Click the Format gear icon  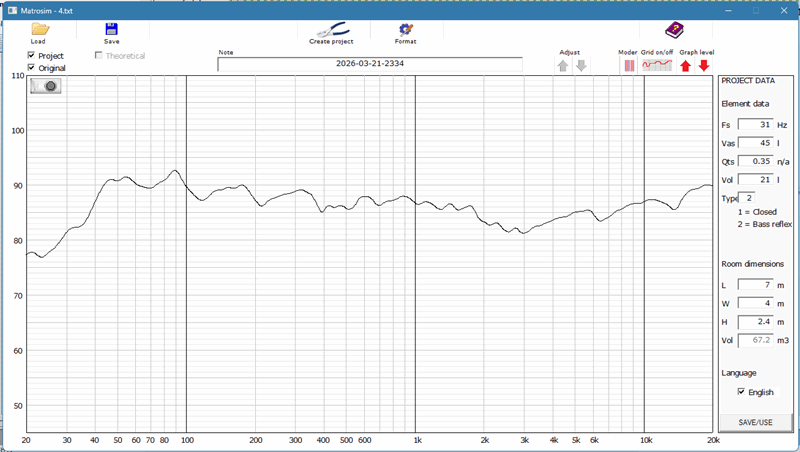pos(405,30)
